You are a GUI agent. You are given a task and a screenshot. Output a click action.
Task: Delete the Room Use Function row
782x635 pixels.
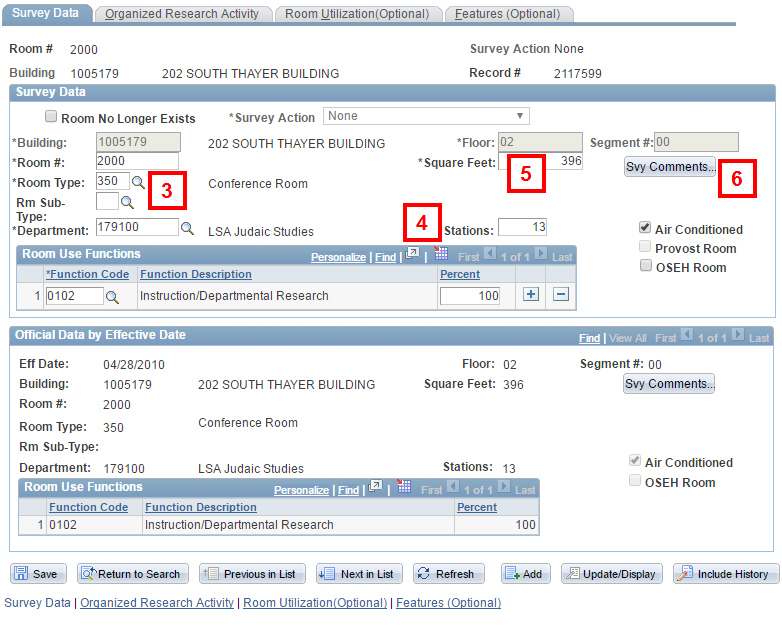[x=561, y=294]
